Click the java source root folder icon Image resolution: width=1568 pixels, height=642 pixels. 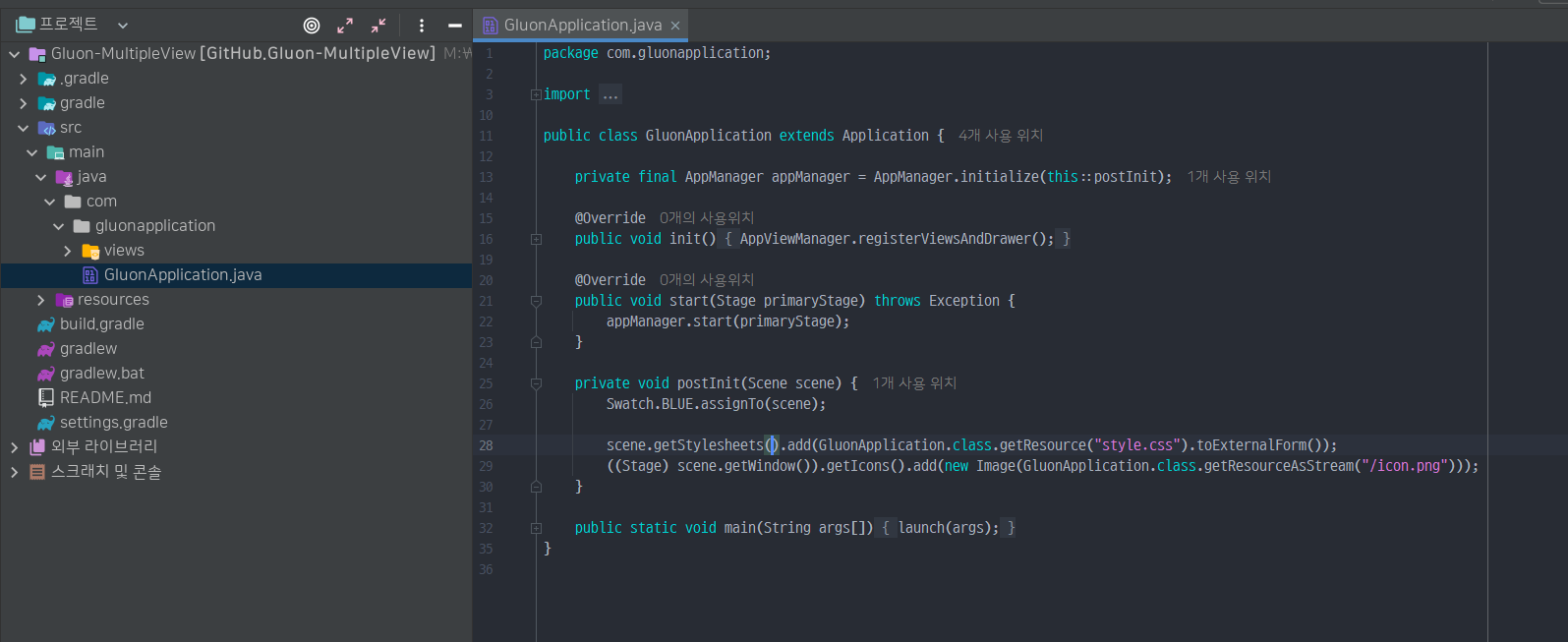pos(64,177)
